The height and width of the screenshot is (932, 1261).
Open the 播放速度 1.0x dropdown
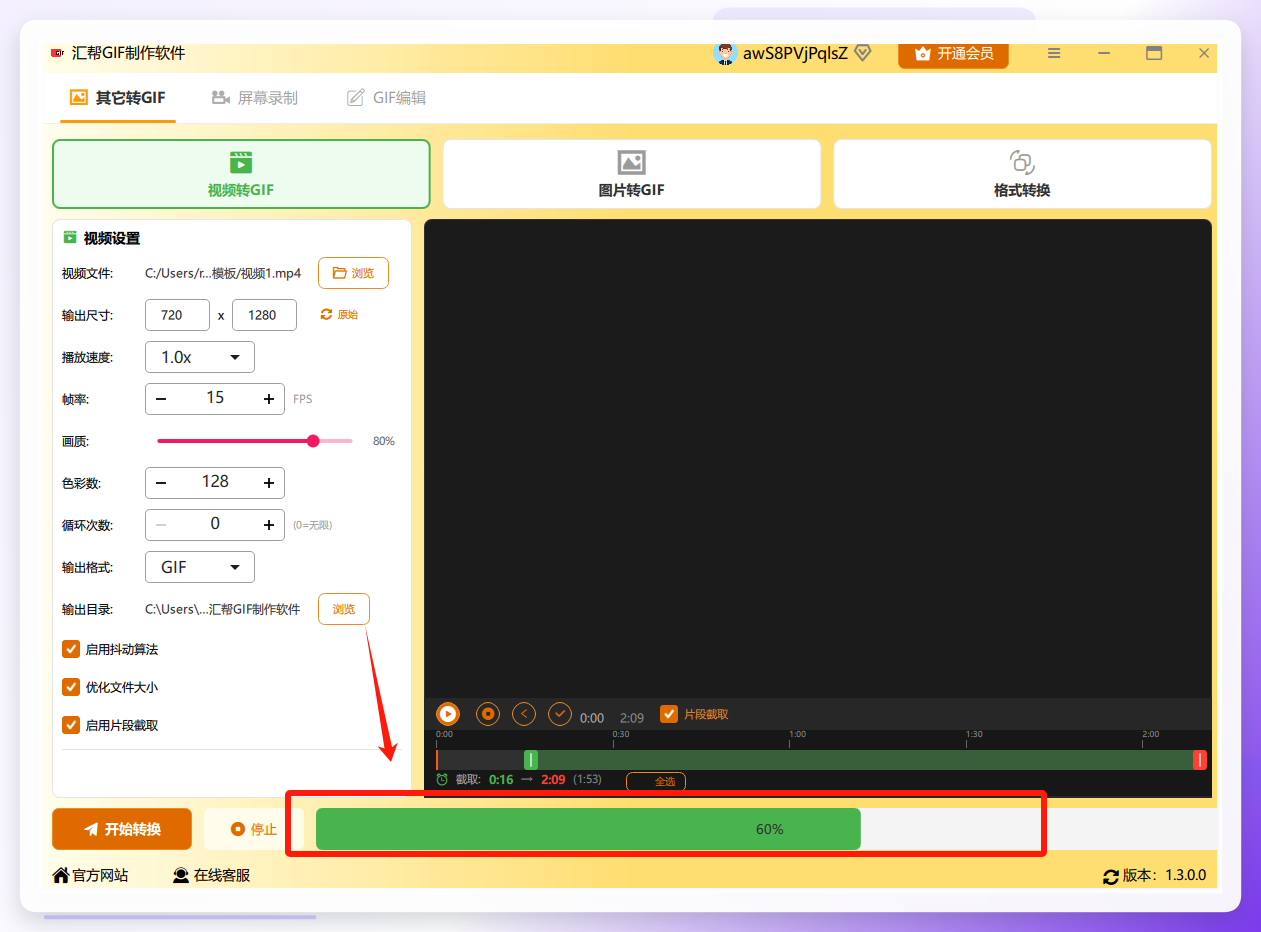click(200, 357)
